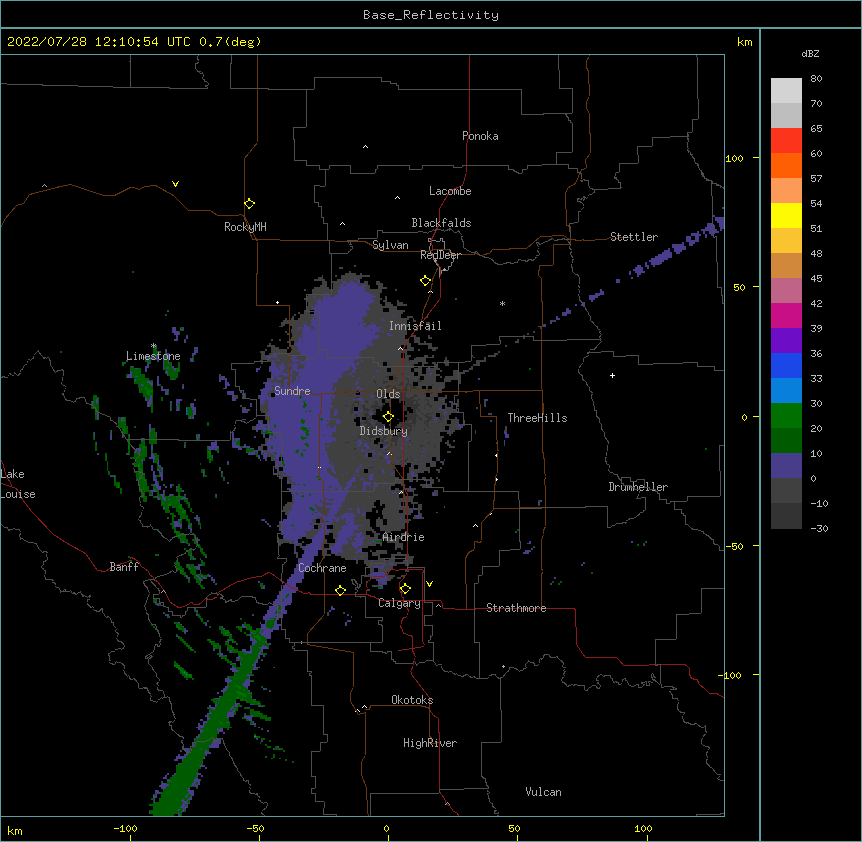Click the Stettler label

tap(634, 237)
